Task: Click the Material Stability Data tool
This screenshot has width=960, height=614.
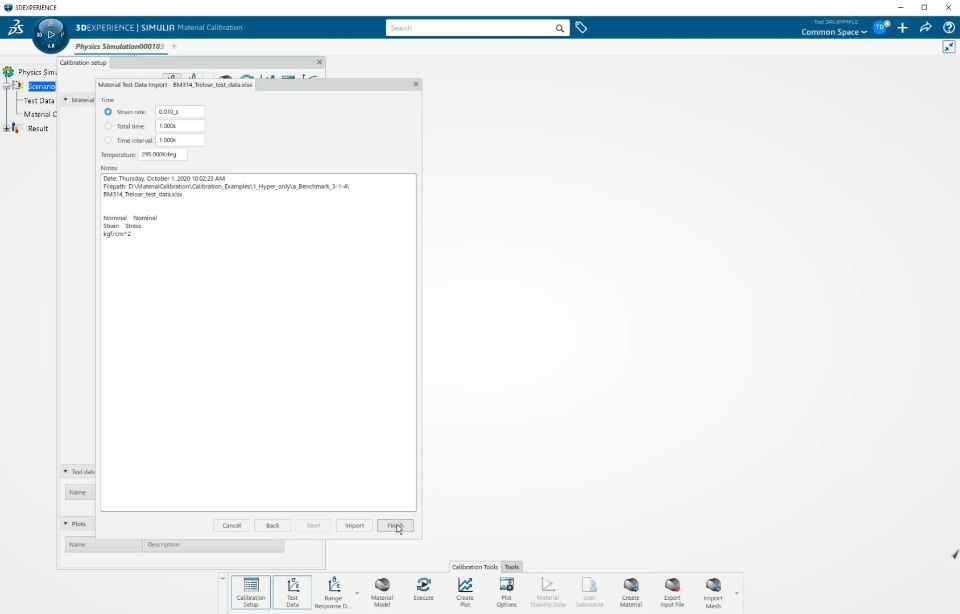Action: point(547,592)
